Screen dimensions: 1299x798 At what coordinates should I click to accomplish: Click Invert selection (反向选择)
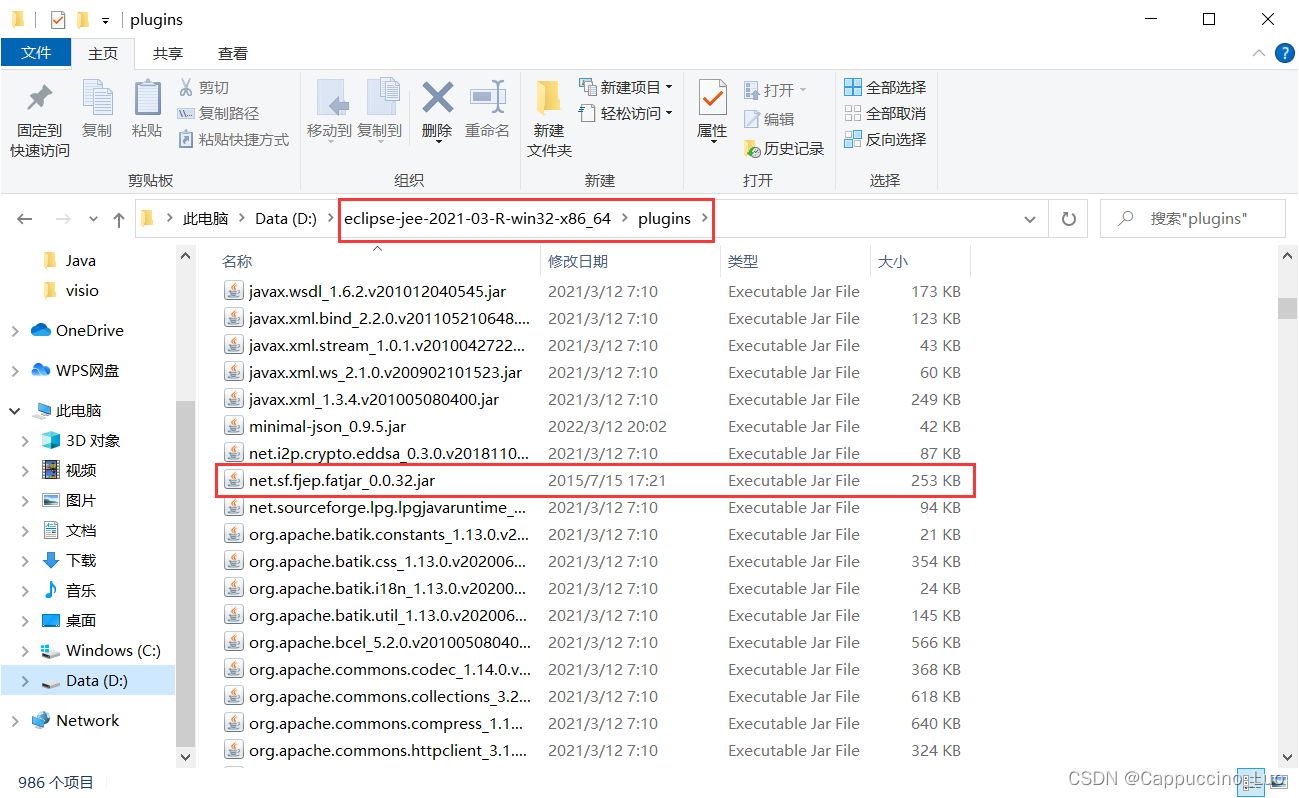(886, 140)
